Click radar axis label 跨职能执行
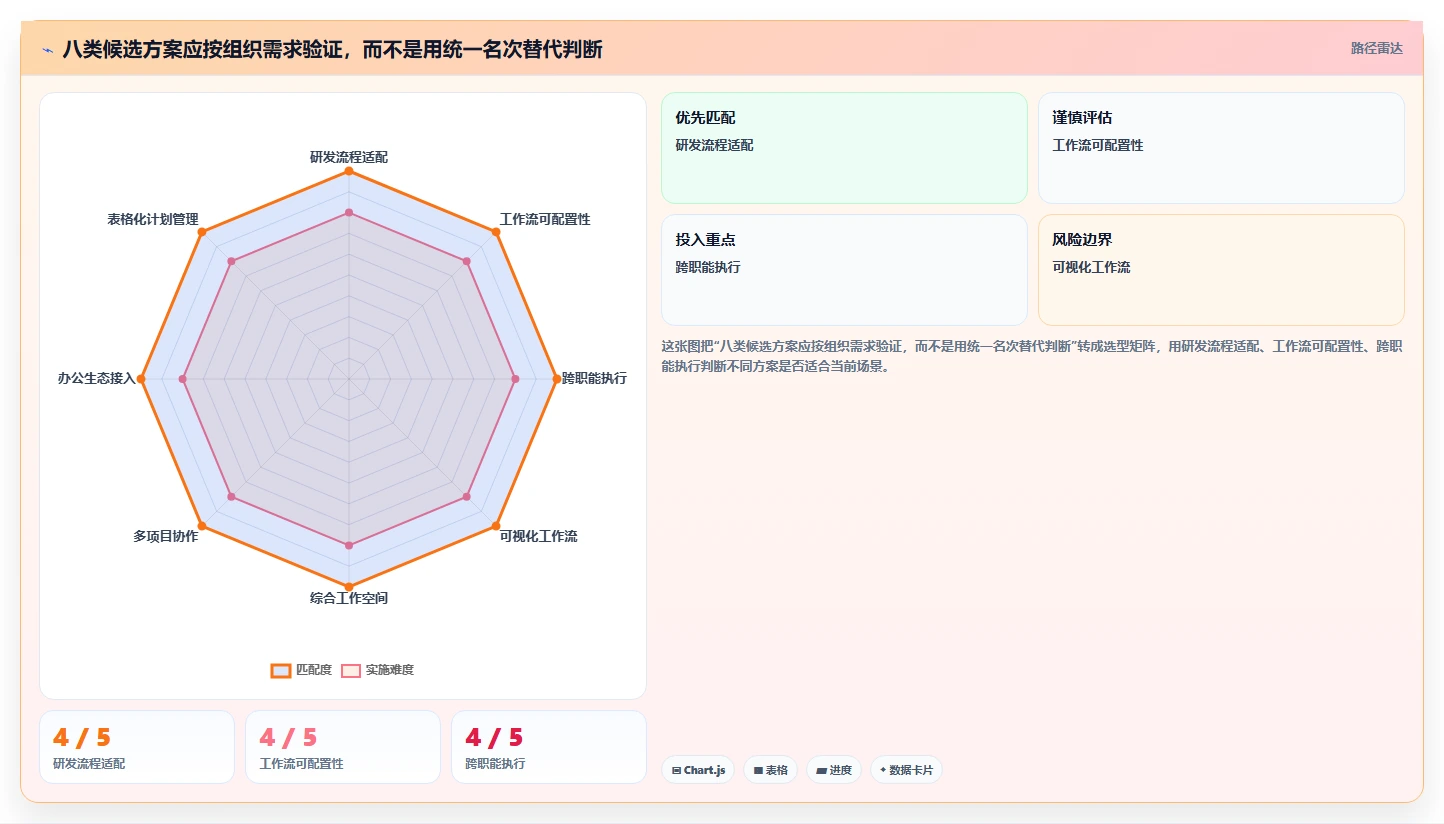1444x824 pixels. 595,378
